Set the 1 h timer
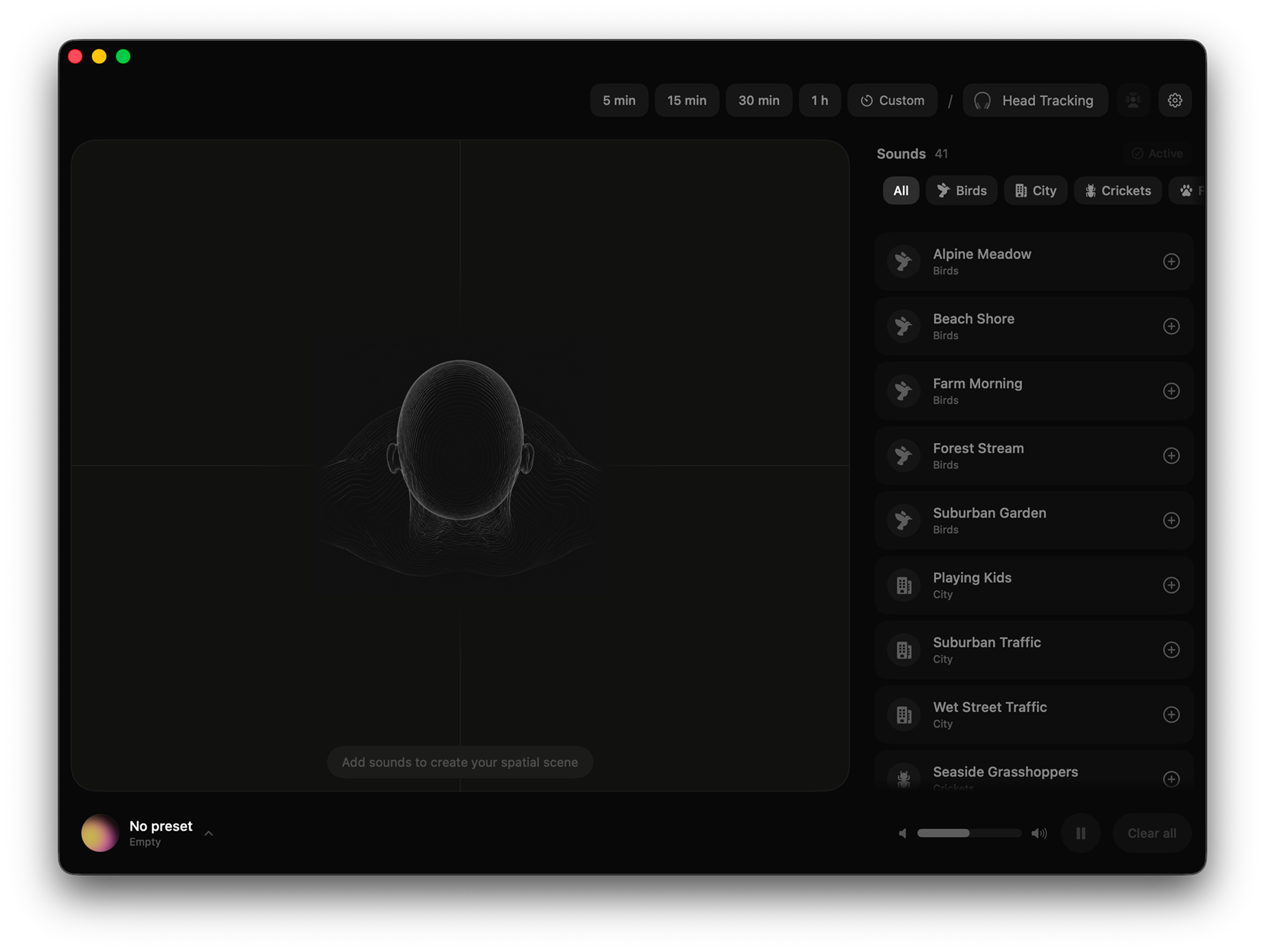 819,100
